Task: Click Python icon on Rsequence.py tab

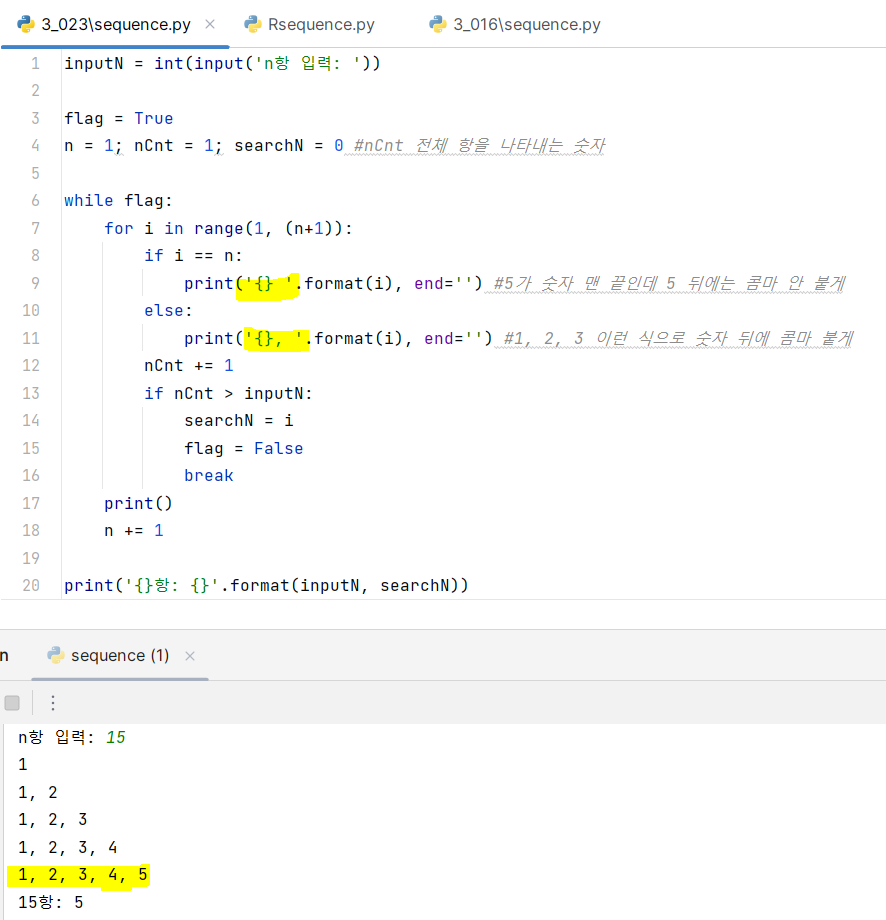Action: coord(253,24)
